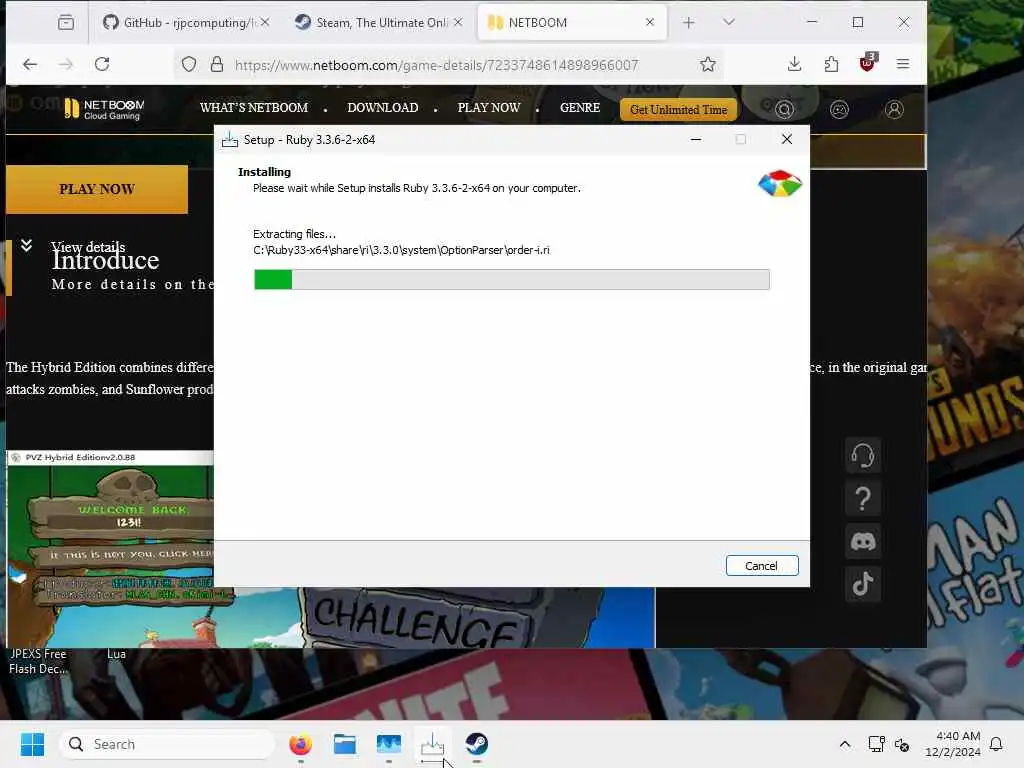Open the DOWNLOAD nav item
1024x768 pixels.
coord(383,108)
